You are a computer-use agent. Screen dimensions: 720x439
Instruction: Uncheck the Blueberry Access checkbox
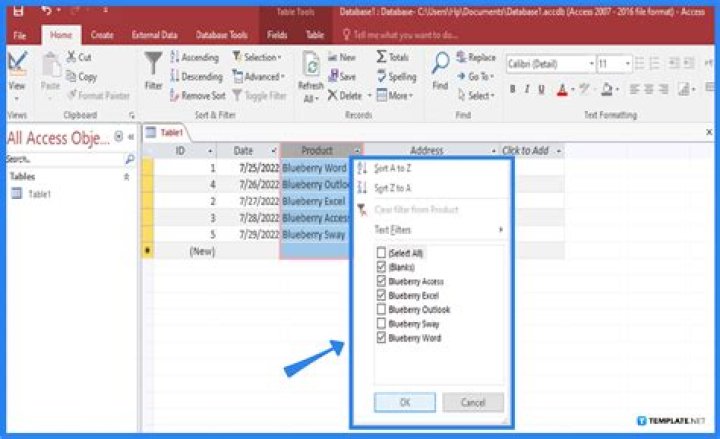[381, 281]
